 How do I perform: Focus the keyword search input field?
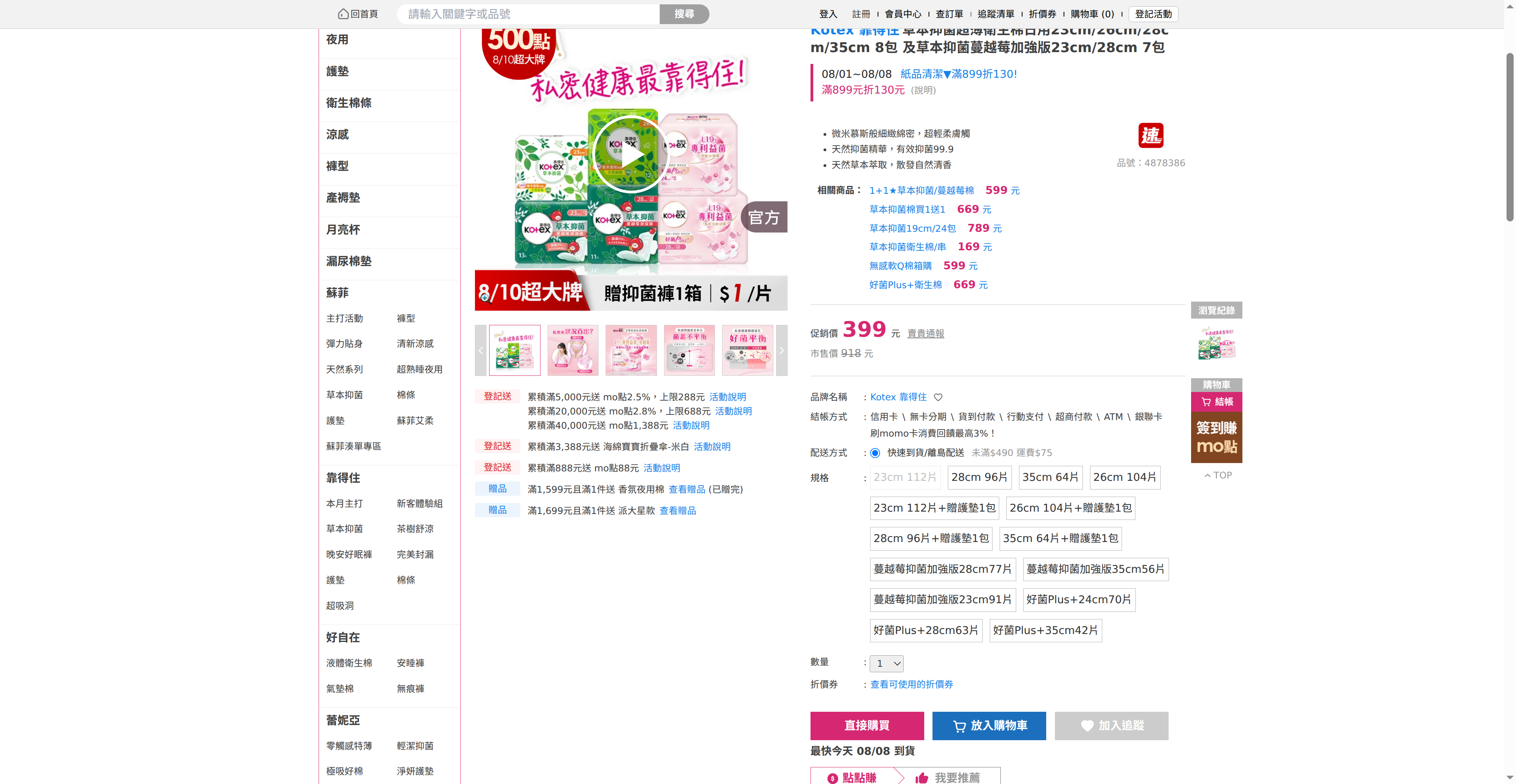pyautogui.click(x=528, y=14)
